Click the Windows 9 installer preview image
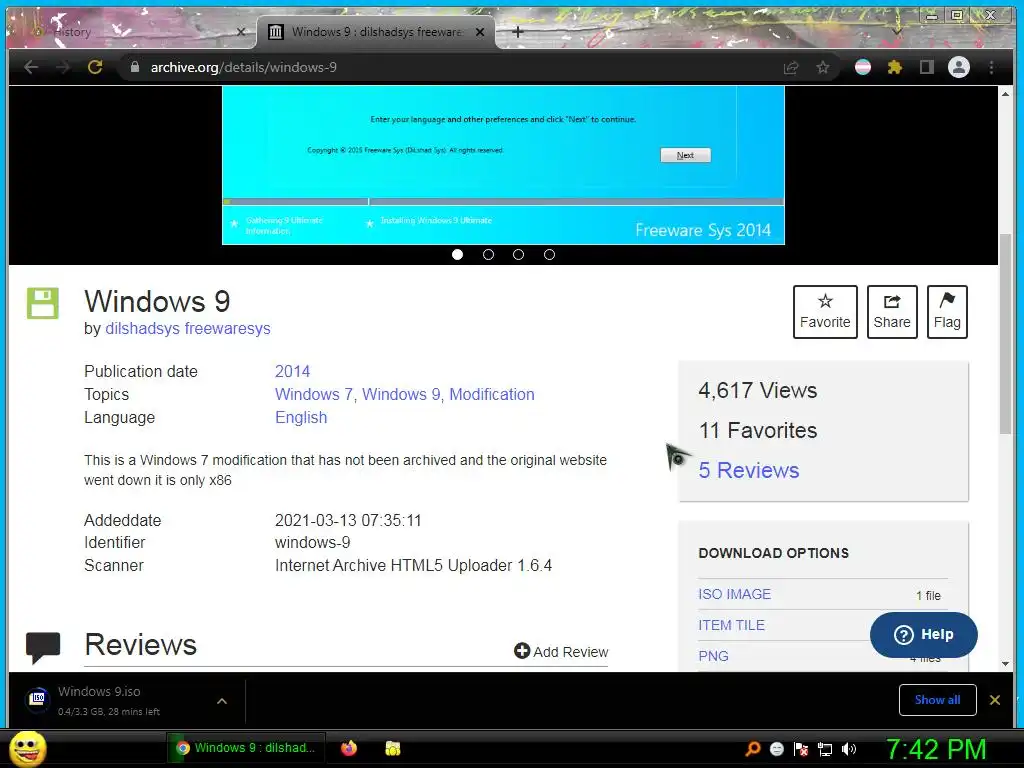Screen dimensions: 1024x768 pyautogui.click(x=503, y=165)
